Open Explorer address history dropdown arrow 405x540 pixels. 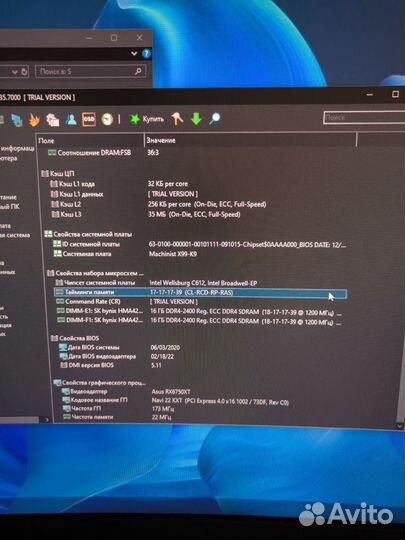coord(14,72)
